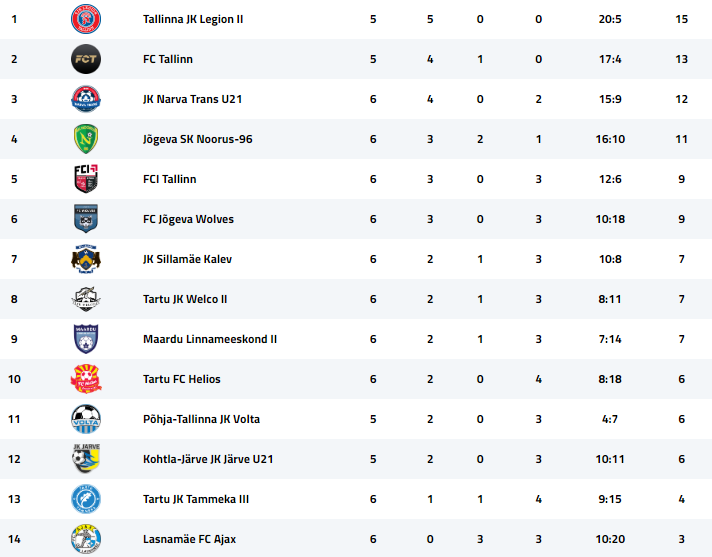Select the Tartu JK Welco II logo
The width and height of the screenshot is (712, 557).
pyautogui.click(x=86, y=299)
